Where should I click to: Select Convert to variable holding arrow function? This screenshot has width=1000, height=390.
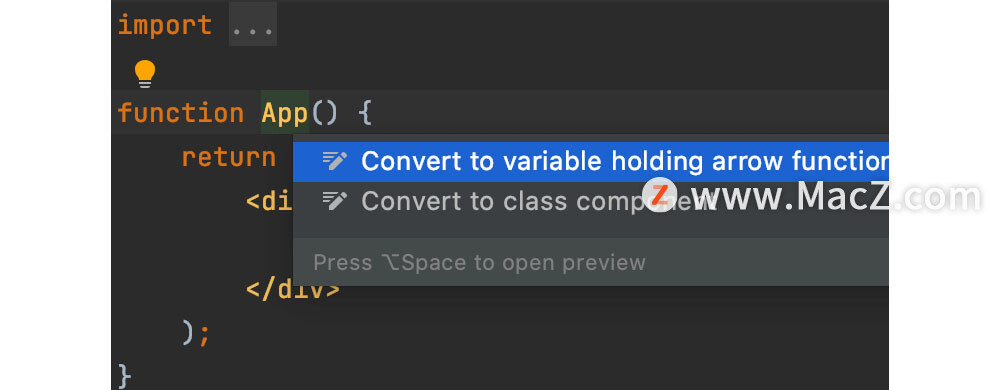pyautogui.click(x=591, y=161)
